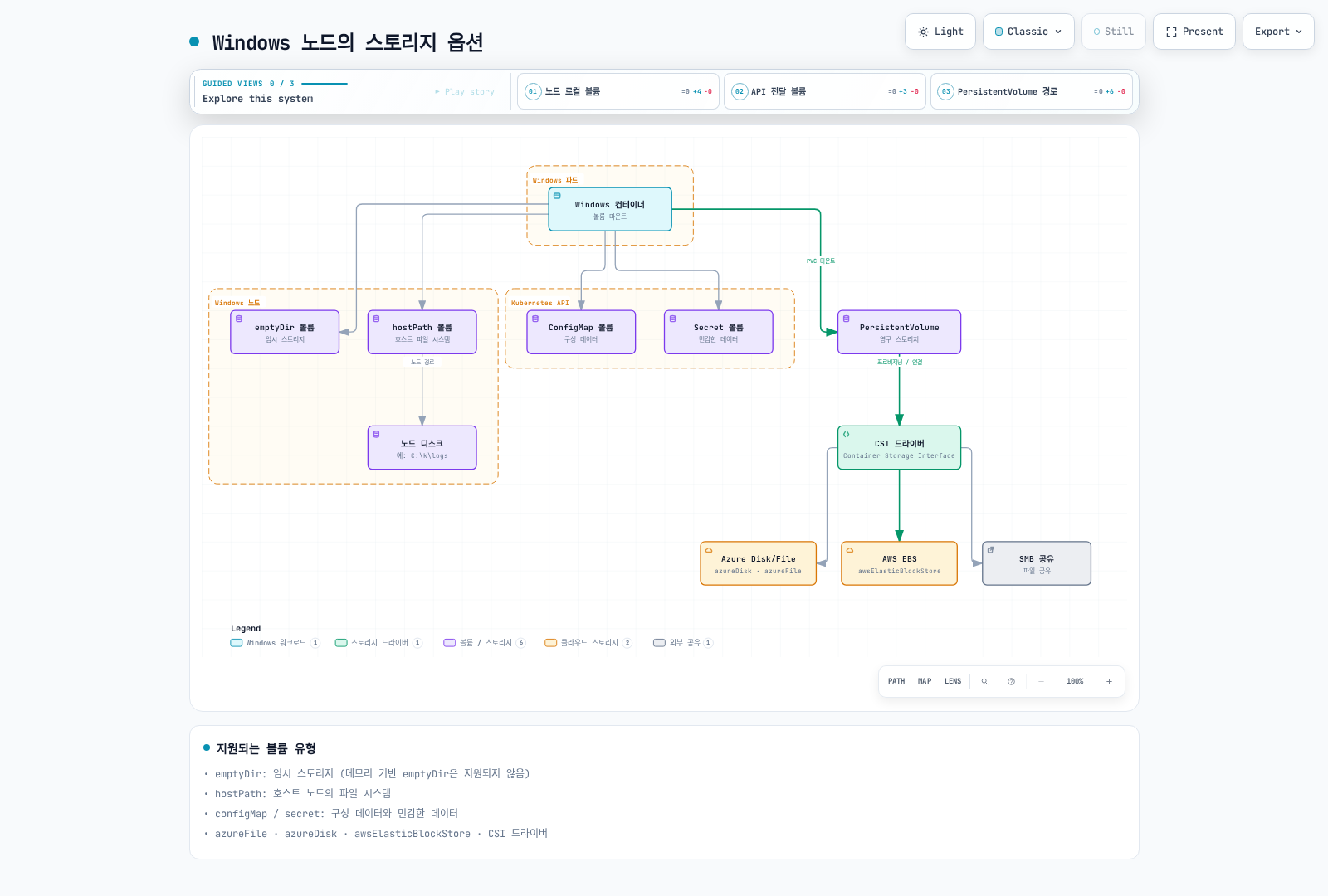Image resolution: width=1328 pixels, height=896 pixels.
Task: Select the Secret 볼륨 node
Action: 719,332
